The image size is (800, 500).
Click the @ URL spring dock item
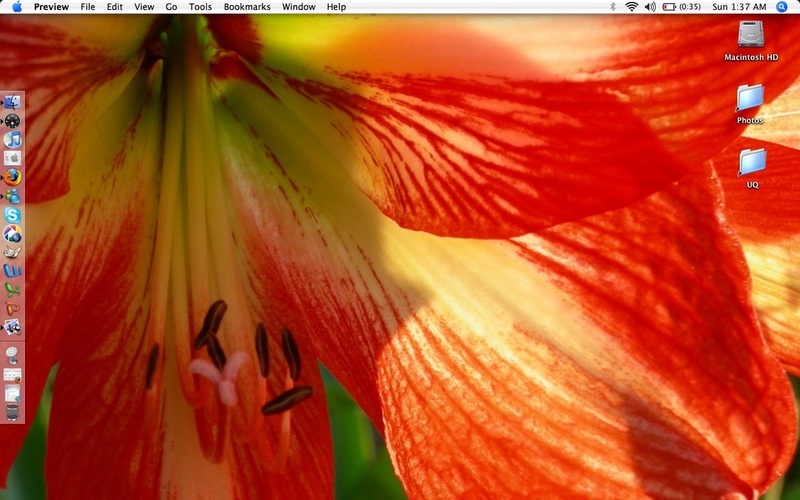tap(12, 355)
